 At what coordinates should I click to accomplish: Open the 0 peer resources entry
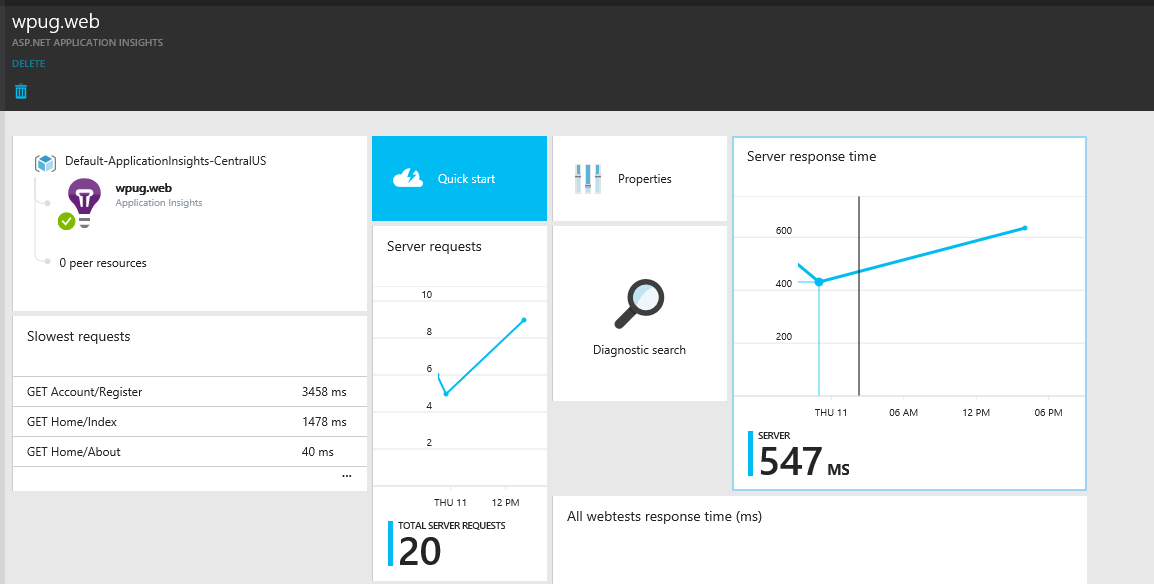pos(103,263)
